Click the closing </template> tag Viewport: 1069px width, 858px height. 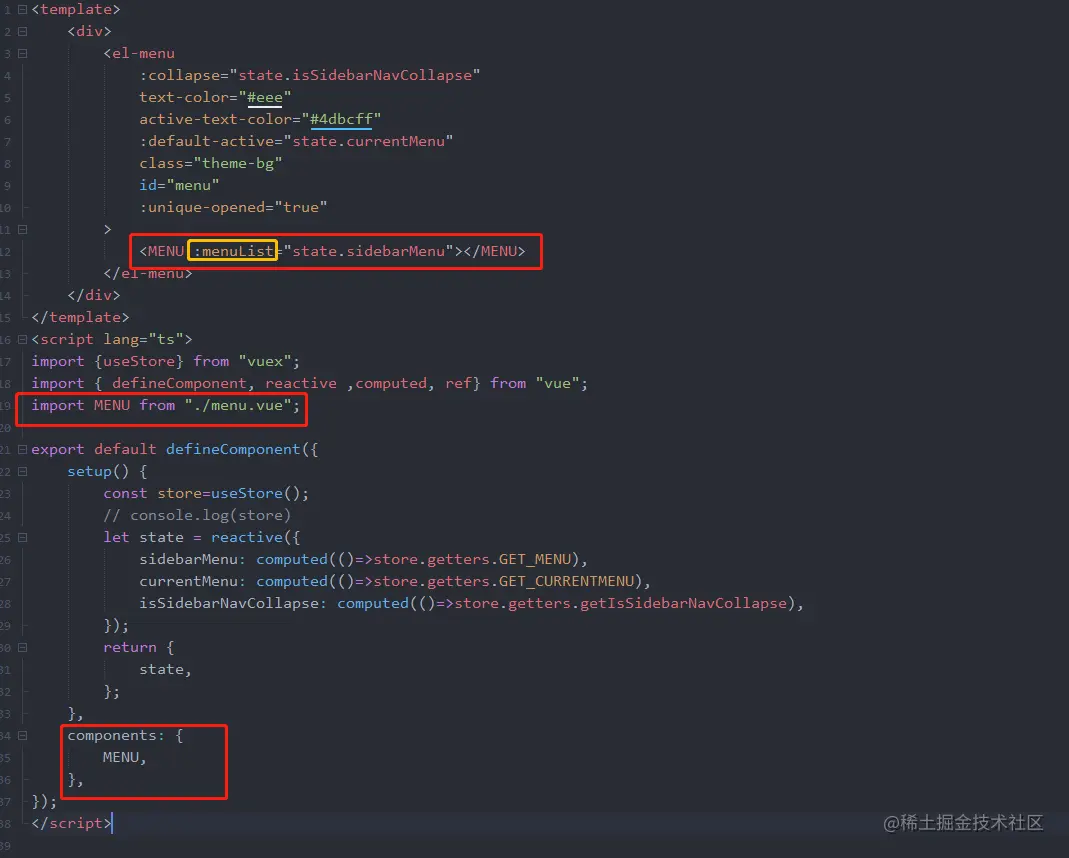80,318
